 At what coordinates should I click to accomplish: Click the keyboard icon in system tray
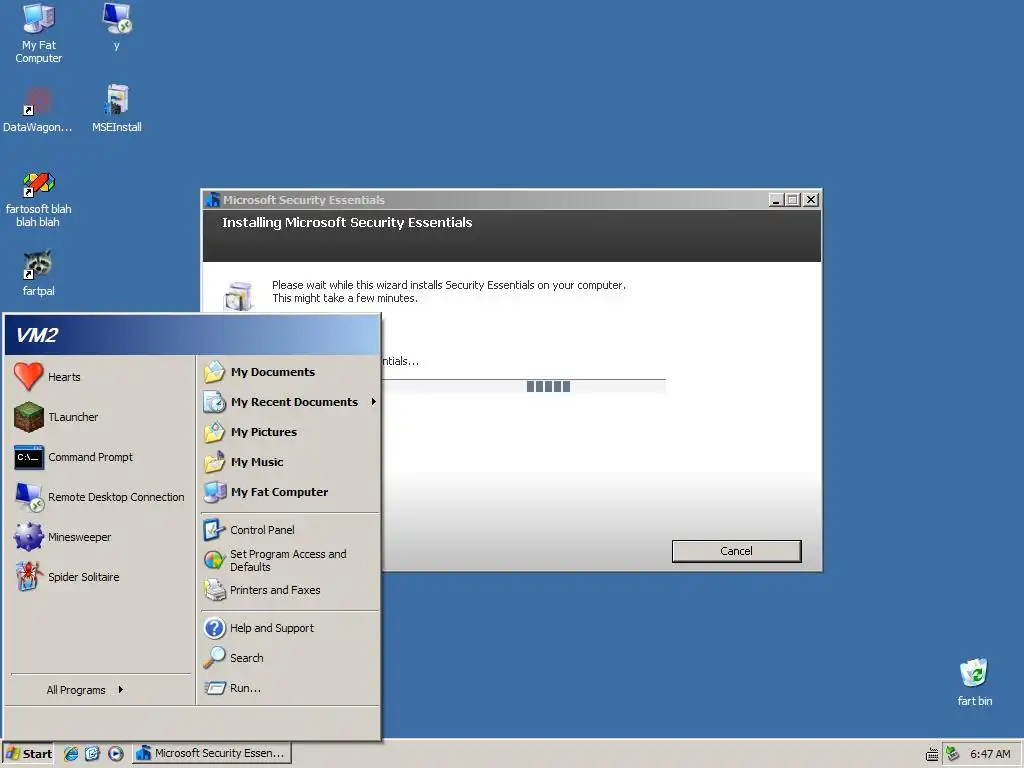pyautogui.click(x=932, y=755)
